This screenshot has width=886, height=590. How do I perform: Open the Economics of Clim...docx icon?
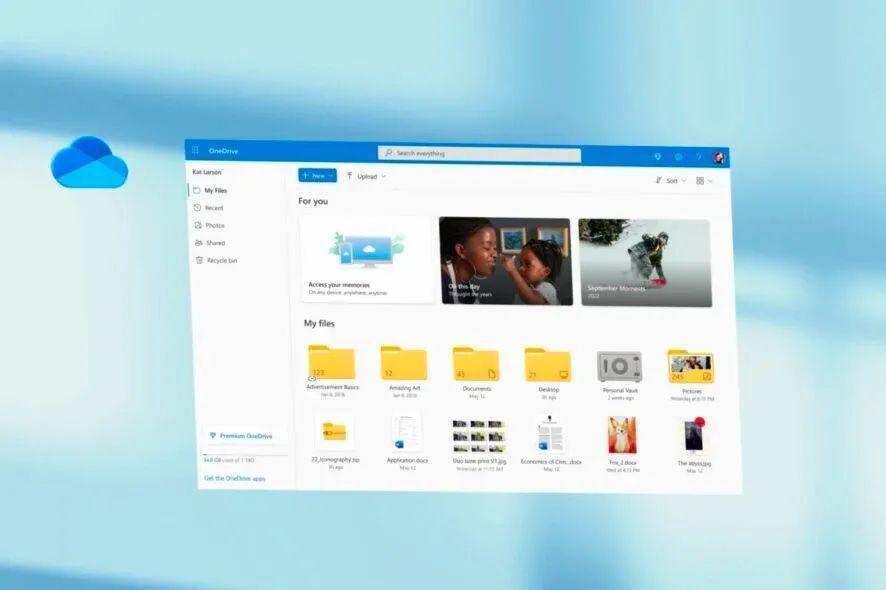[550, 434]
